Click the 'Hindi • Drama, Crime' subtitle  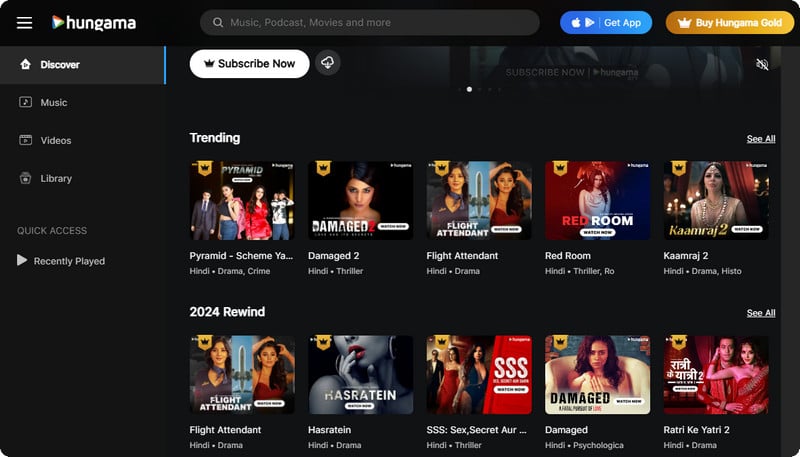click(x=230, y=271)
